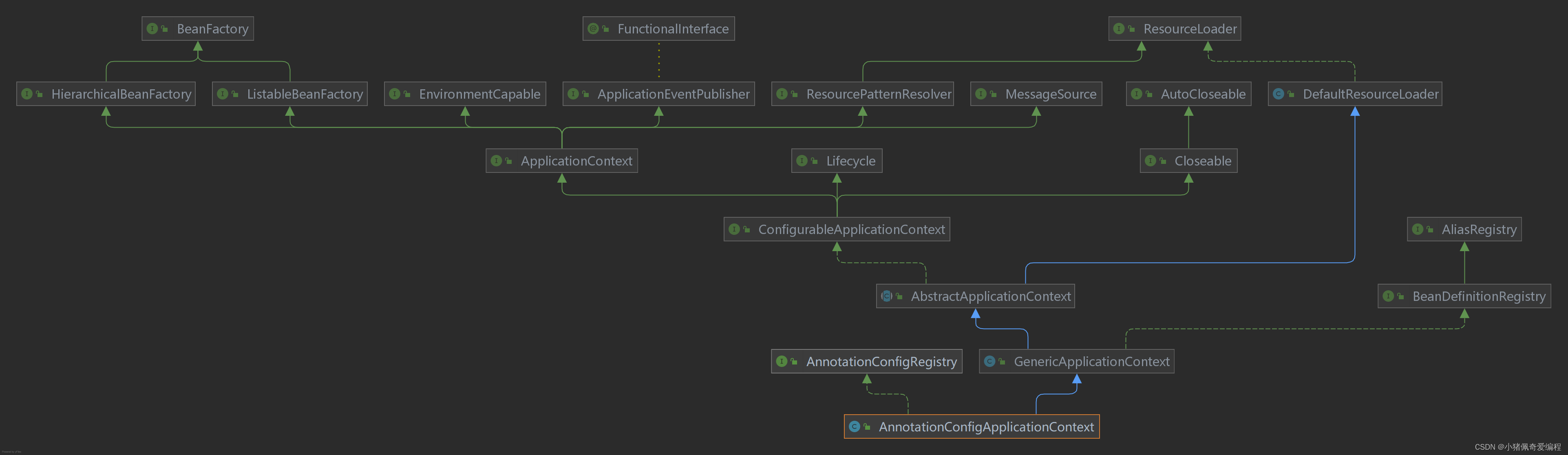Click the ApplicationContext interface icon

[x=496, y=161]
